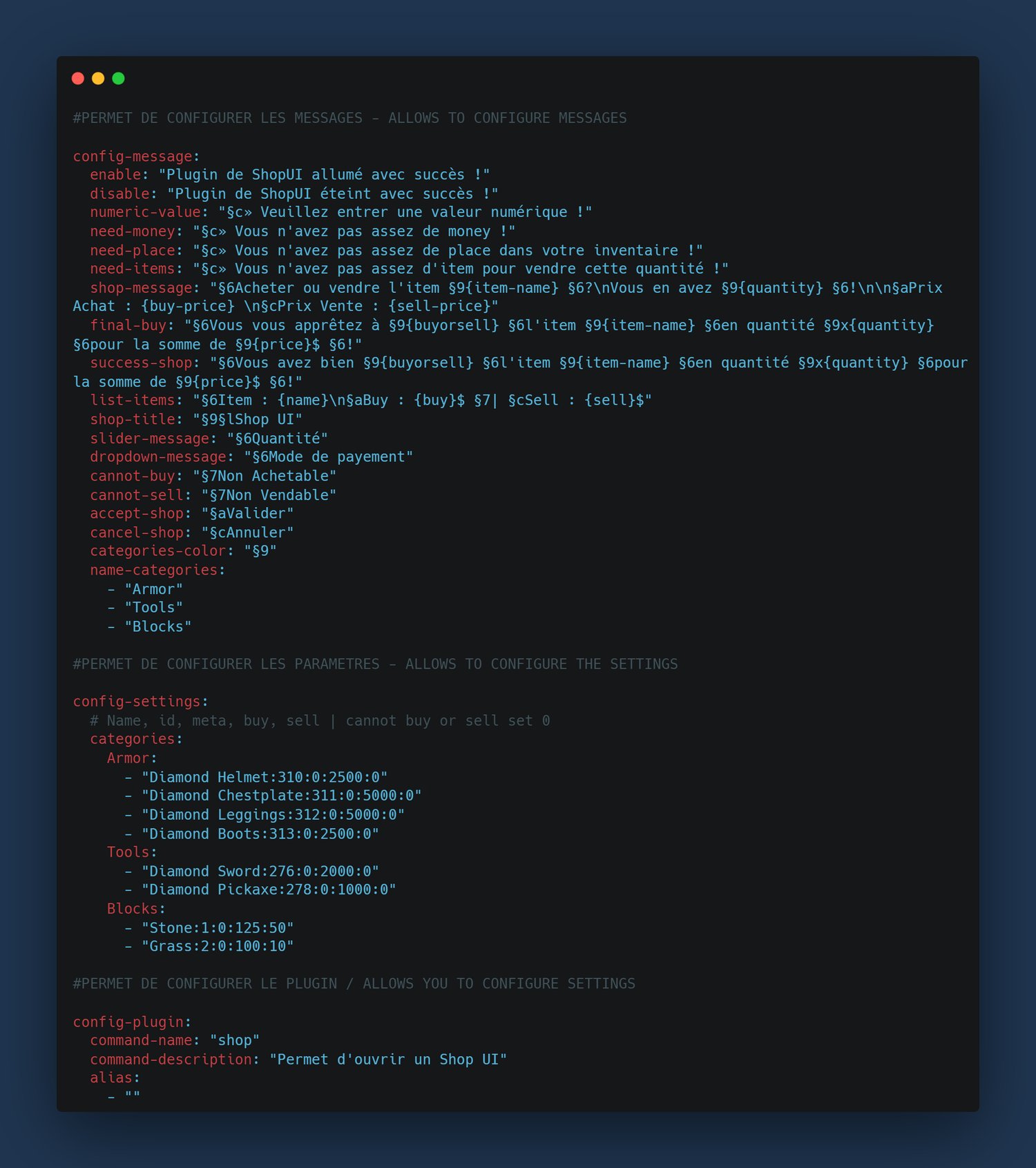Click the yellow minimize window dot
1036x1168 pixels.
[98, 78]
